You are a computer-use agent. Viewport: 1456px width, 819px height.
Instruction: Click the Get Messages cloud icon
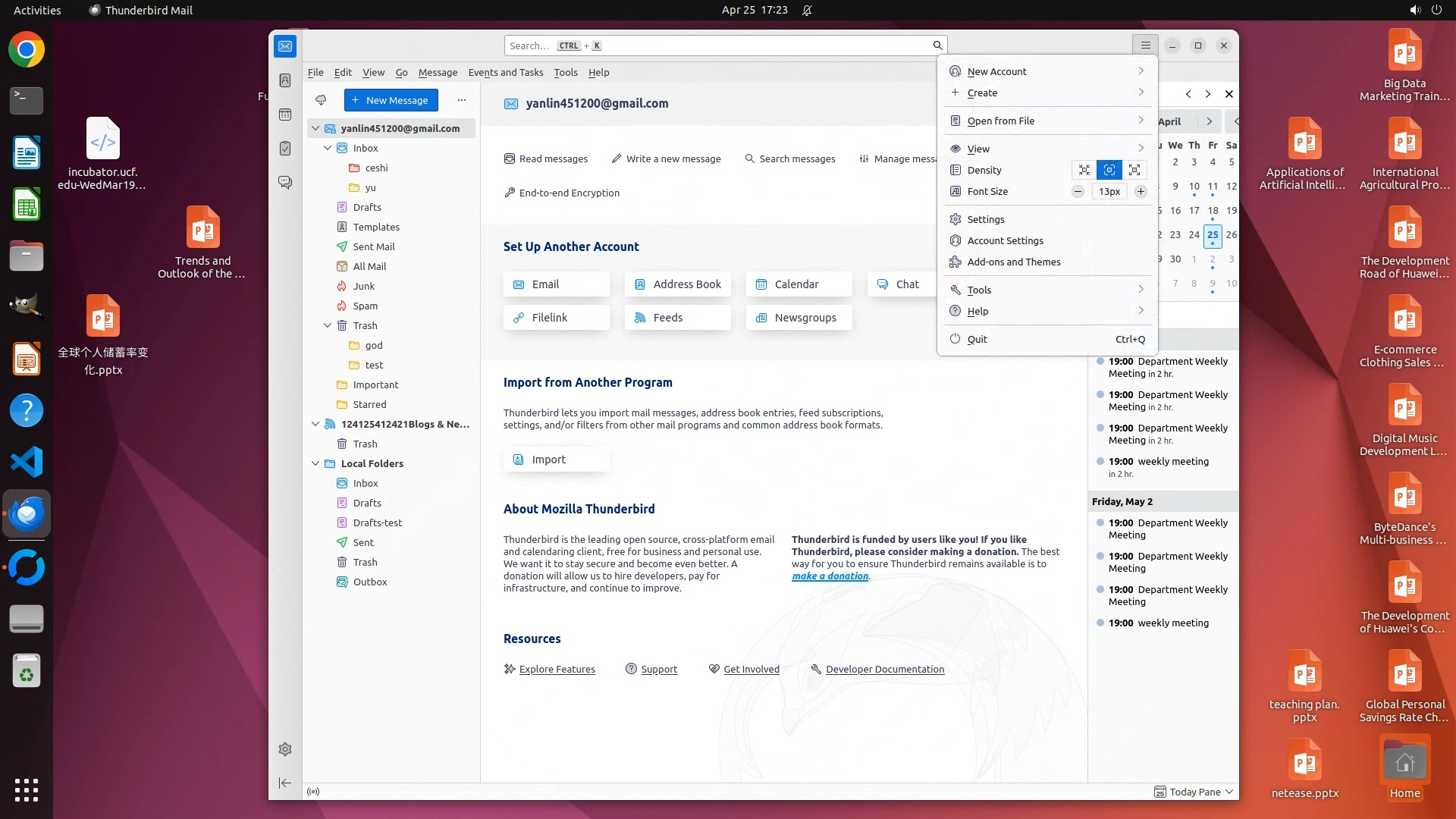[x=321, y=100]
